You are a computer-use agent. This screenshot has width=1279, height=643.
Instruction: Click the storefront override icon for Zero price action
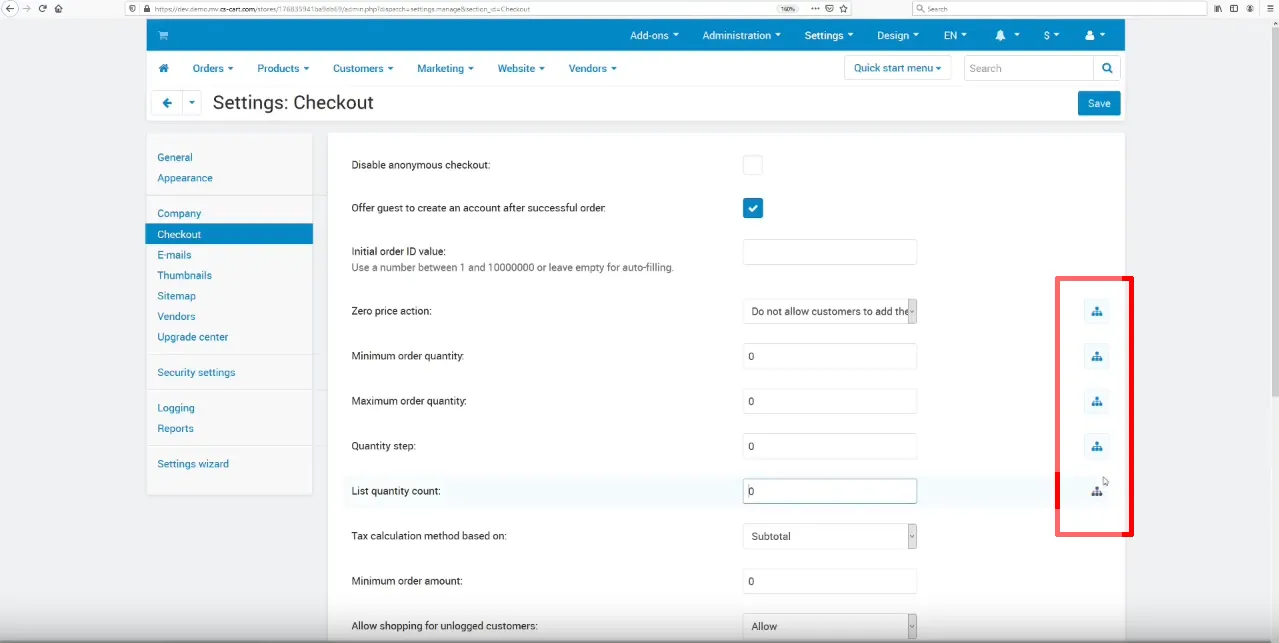tap(1097, 311)
